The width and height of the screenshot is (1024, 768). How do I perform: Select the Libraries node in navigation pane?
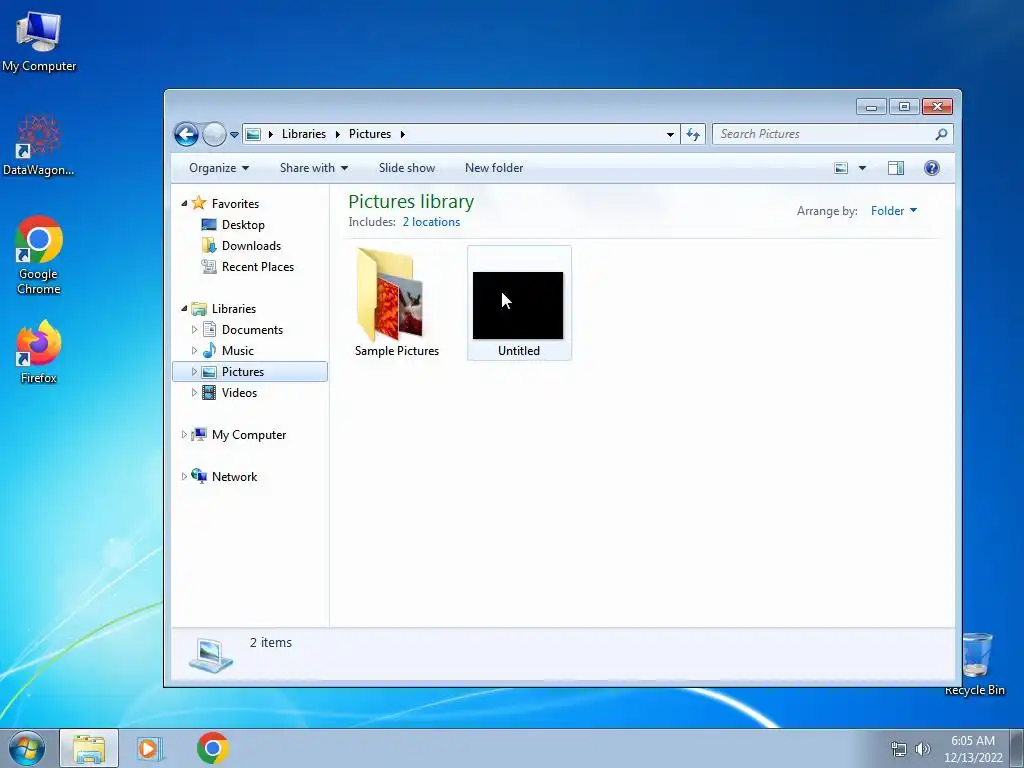tap(234, 309)
